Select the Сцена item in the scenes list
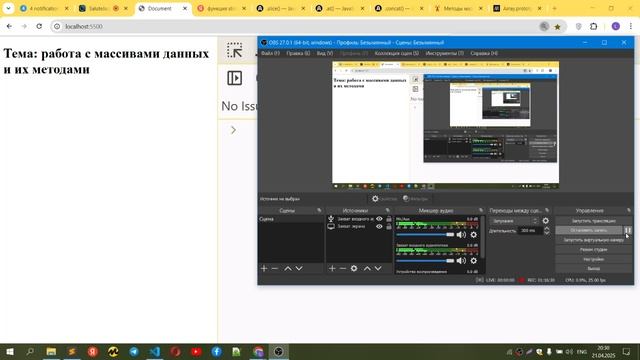 coord(291,219)
